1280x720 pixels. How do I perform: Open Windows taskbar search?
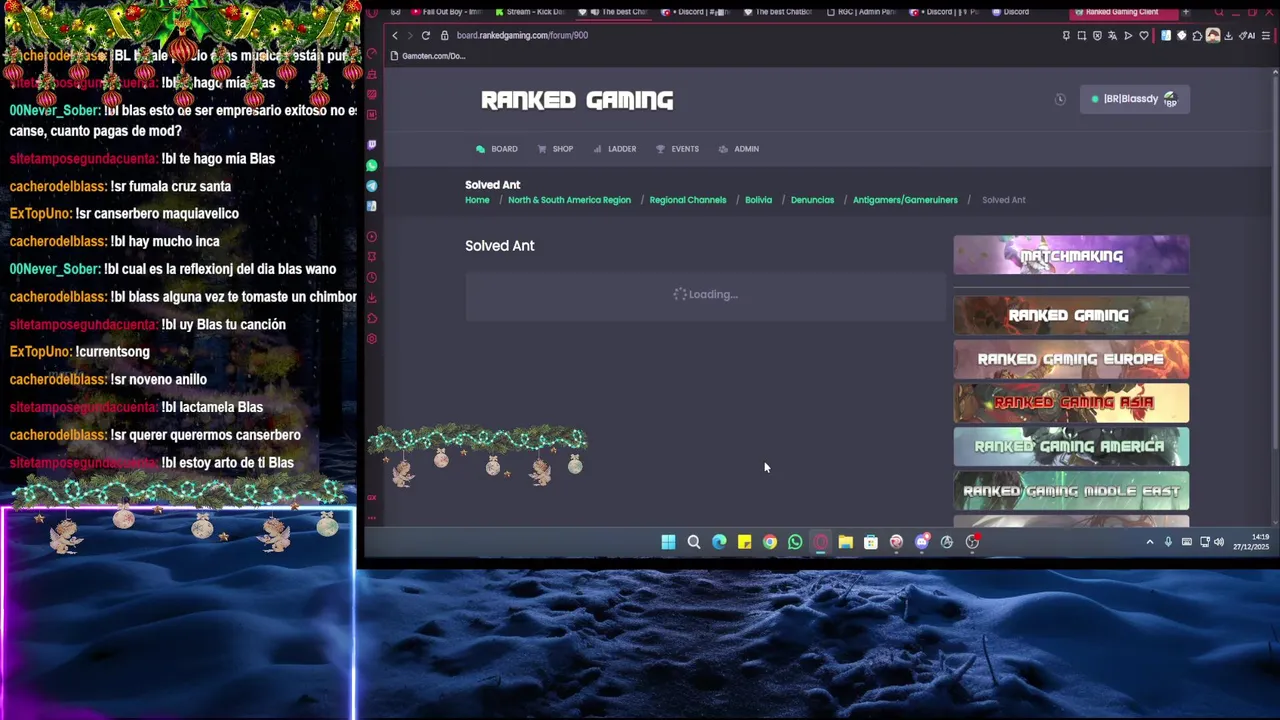click(x=693, y=542)
